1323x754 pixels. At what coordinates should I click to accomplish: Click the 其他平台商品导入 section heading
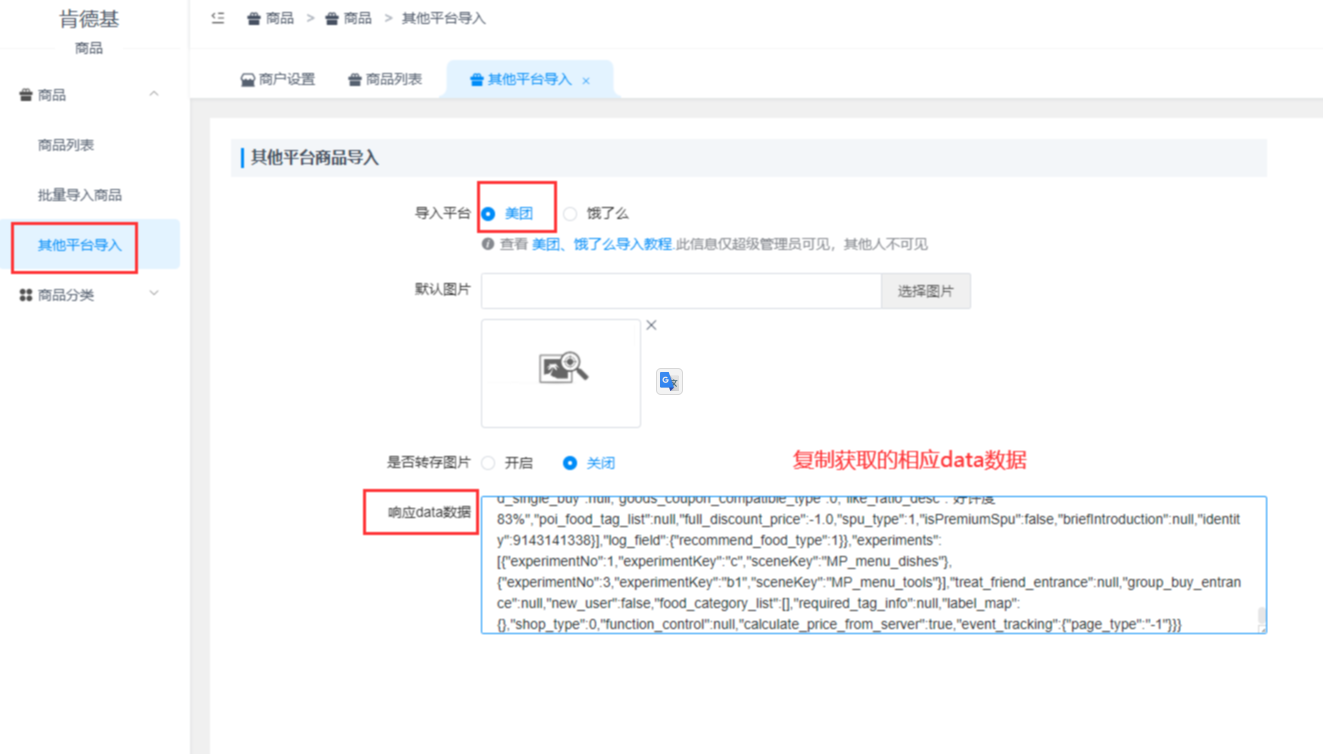point(315,158)
